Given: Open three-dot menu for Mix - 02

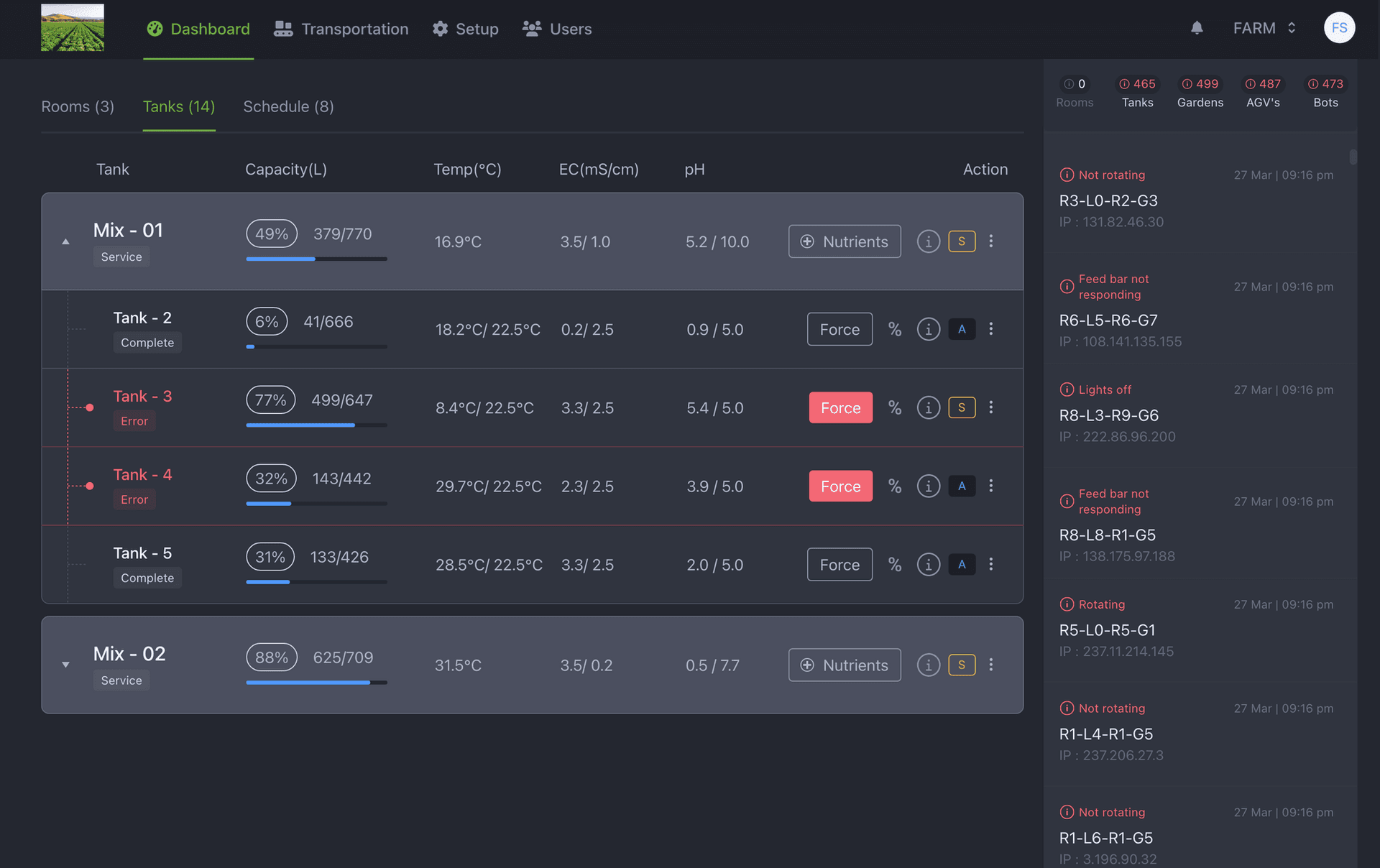Looking at the screenshot, I should [990, 665].
